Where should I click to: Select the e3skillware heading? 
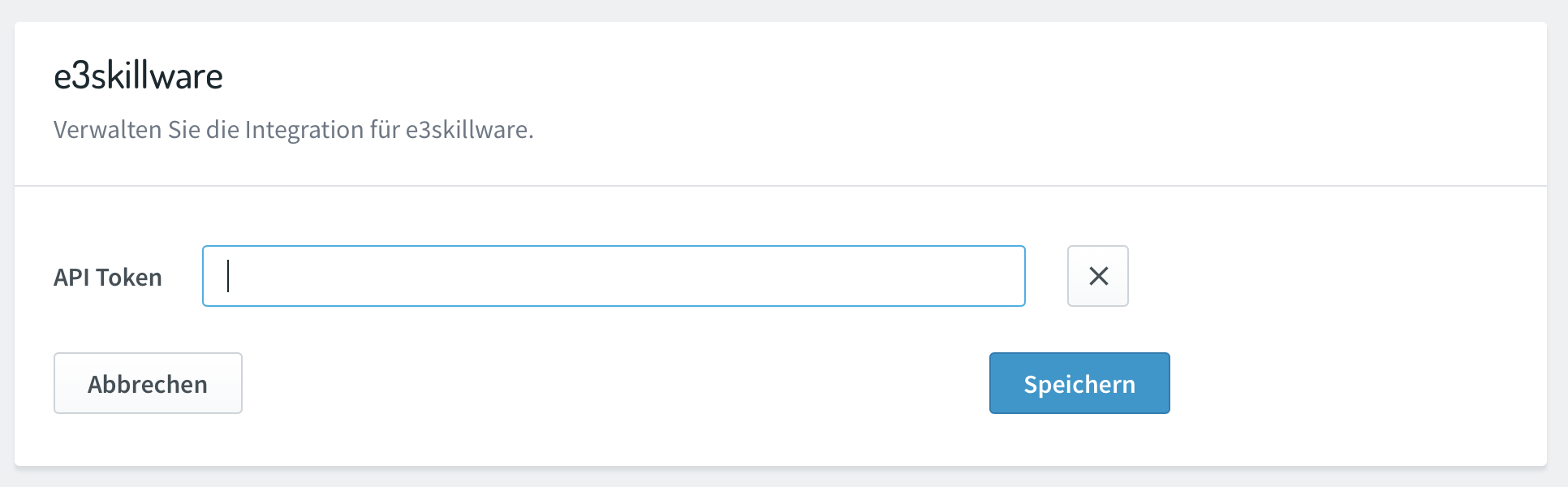coord(138,76)
